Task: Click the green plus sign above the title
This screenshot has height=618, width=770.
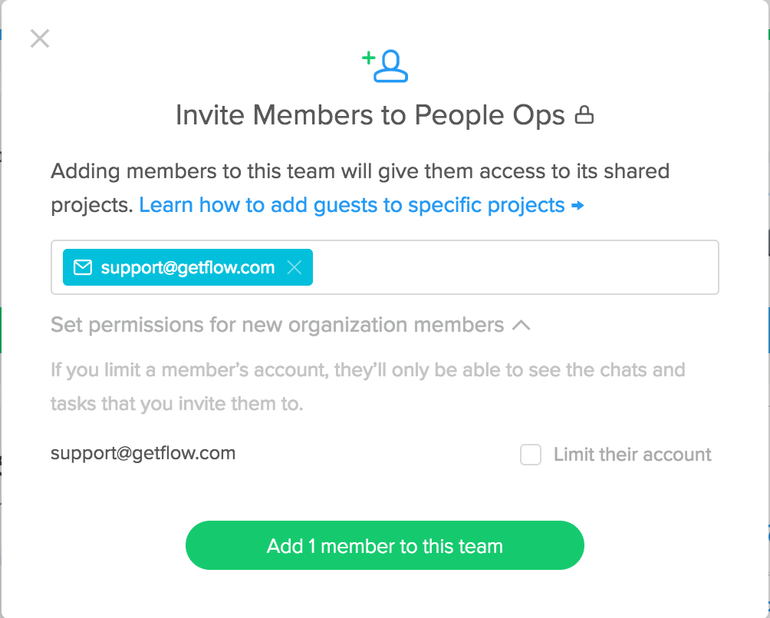Action: [x=368, y=58]
